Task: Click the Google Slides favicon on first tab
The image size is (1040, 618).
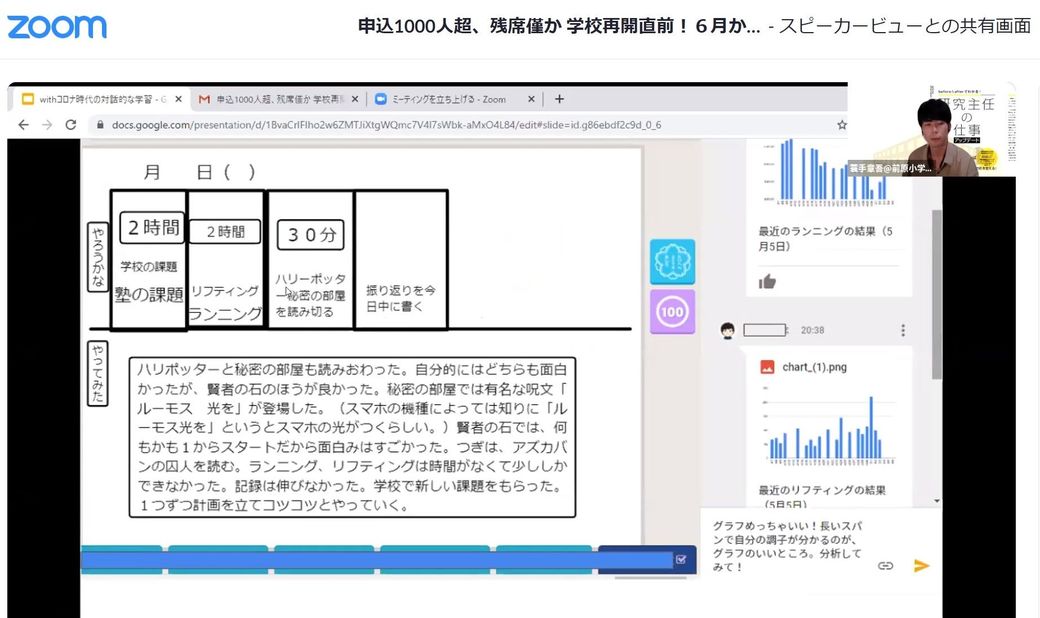Action: (x=27, y=99)
